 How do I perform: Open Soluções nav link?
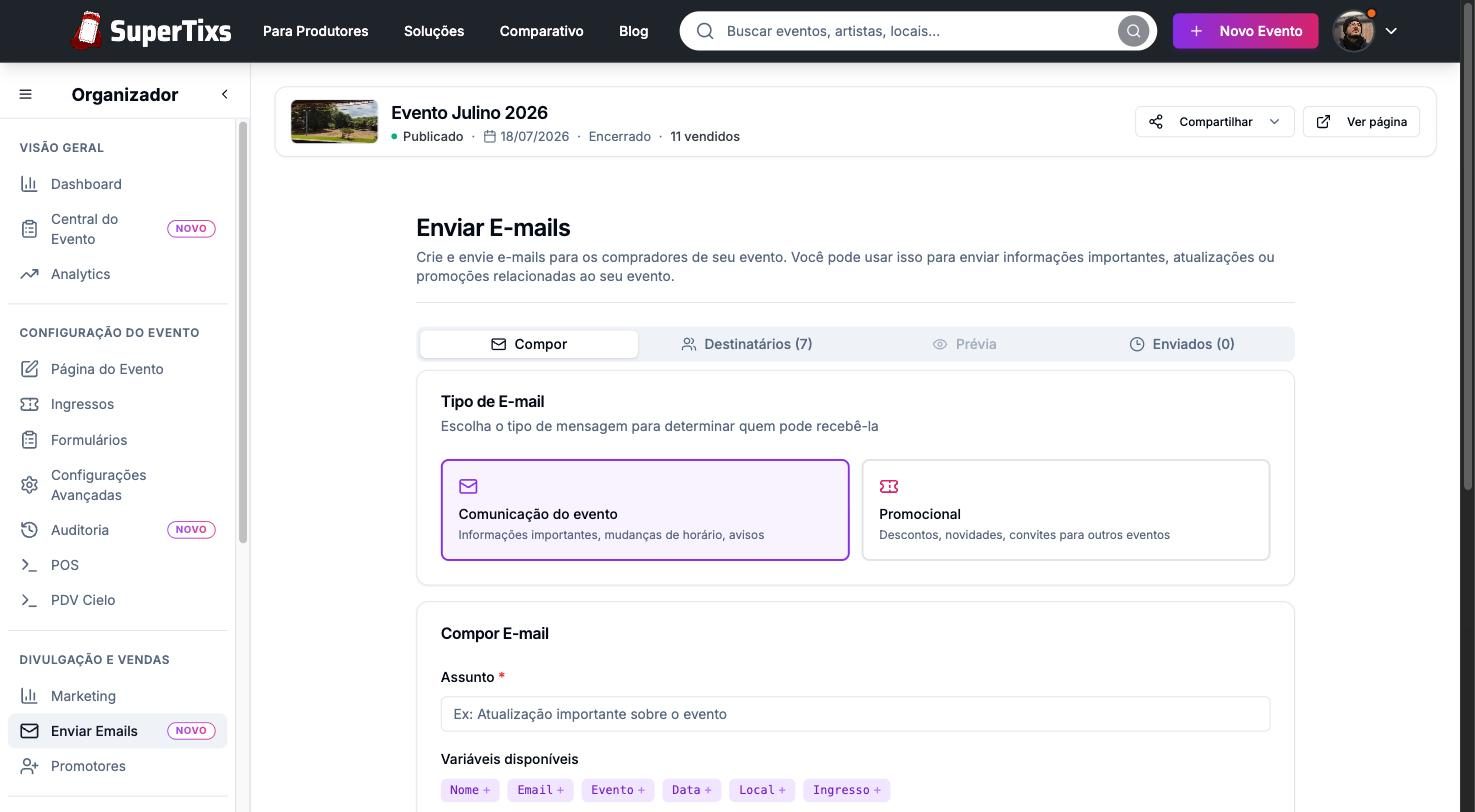[x=434, y=31]
